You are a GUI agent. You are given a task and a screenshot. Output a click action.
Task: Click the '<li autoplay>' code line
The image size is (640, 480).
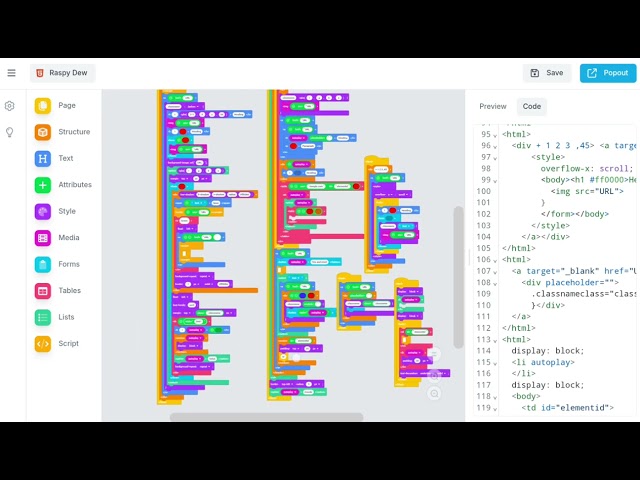click(x=543, y=362)
